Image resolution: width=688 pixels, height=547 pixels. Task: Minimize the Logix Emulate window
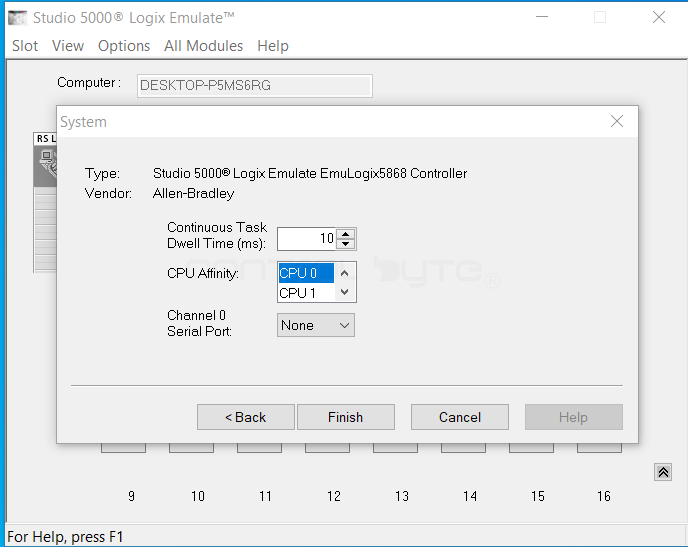click(x=542, y=17)
